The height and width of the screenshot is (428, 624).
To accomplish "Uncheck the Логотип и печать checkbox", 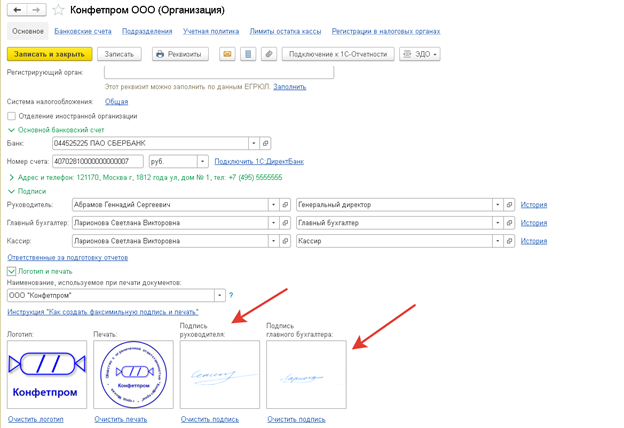I will click(12, 271).
